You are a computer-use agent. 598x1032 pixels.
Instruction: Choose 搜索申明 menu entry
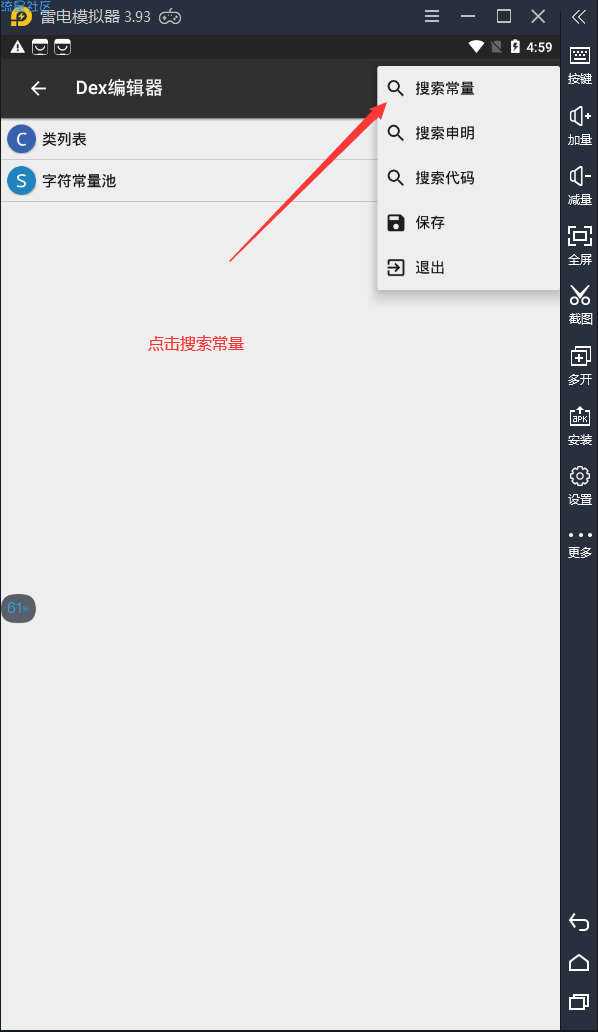[468, 133]
